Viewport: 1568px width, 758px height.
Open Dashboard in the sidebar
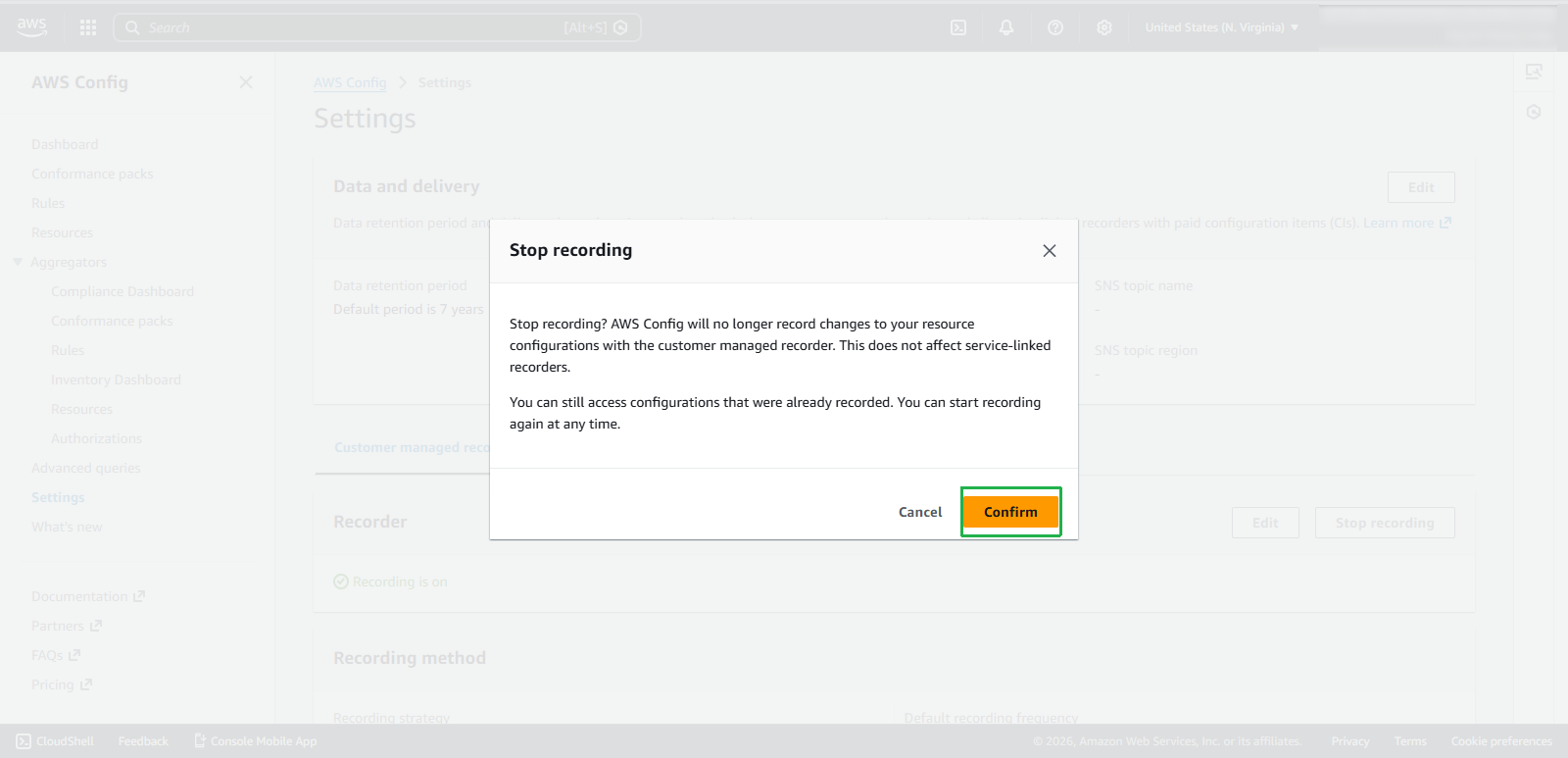[65, 144]
